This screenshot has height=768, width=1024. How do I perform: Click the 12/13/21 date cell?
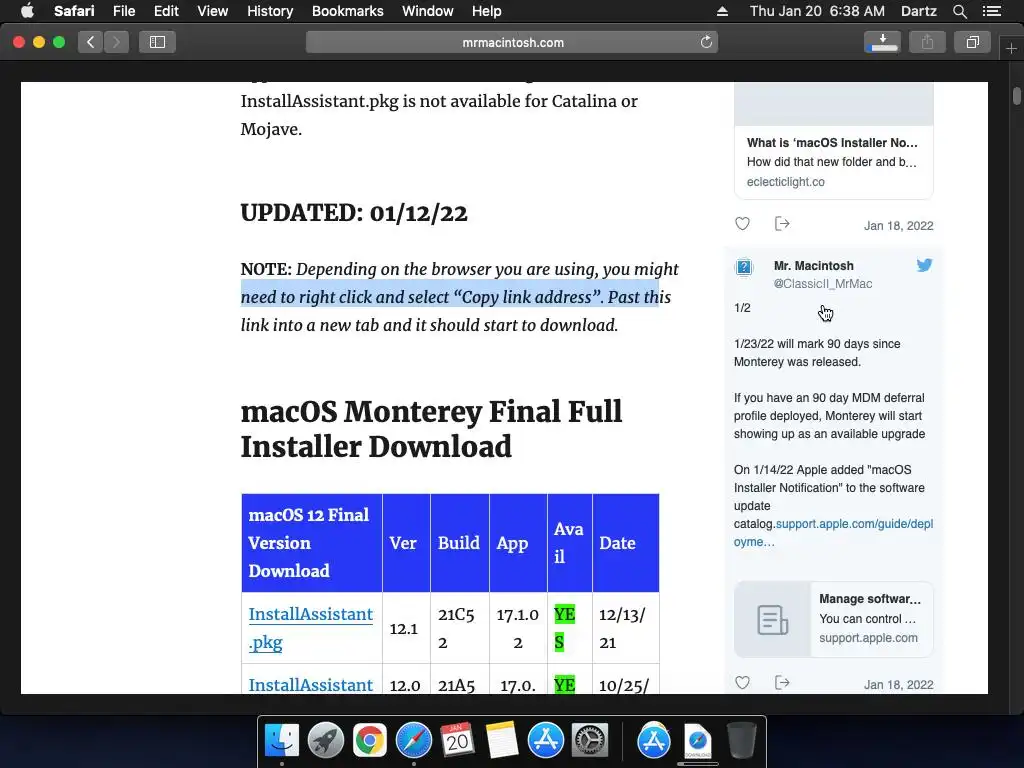coord(625,628)
